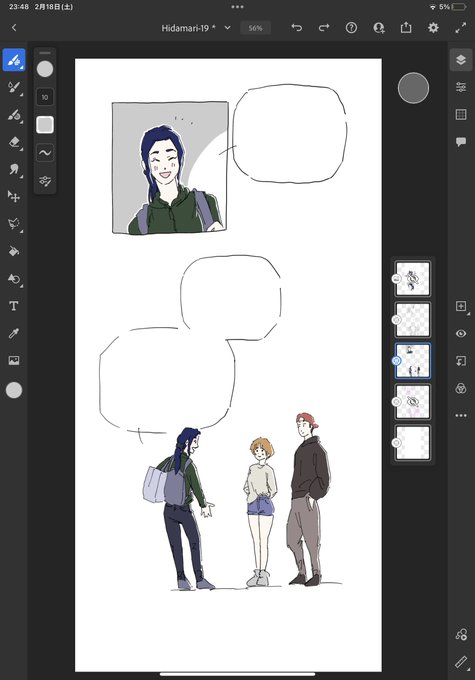Tap the second layer's side badge
This screenshot has height=680, width=475.
click(396, 320)
